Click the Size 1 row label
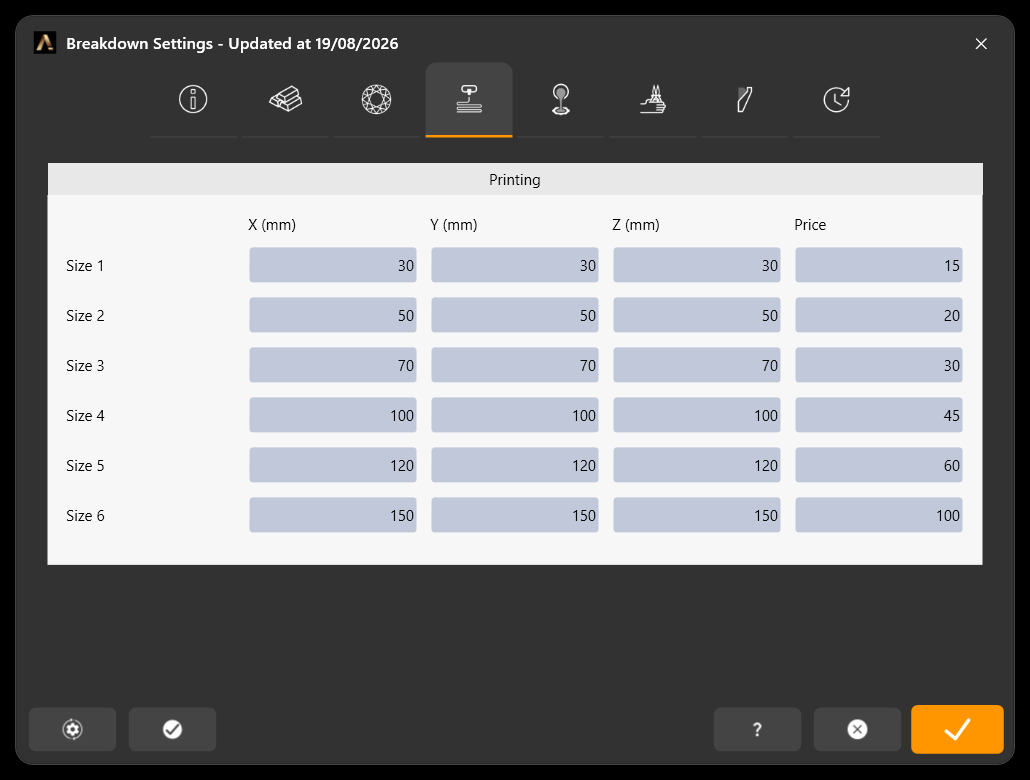 85,265
